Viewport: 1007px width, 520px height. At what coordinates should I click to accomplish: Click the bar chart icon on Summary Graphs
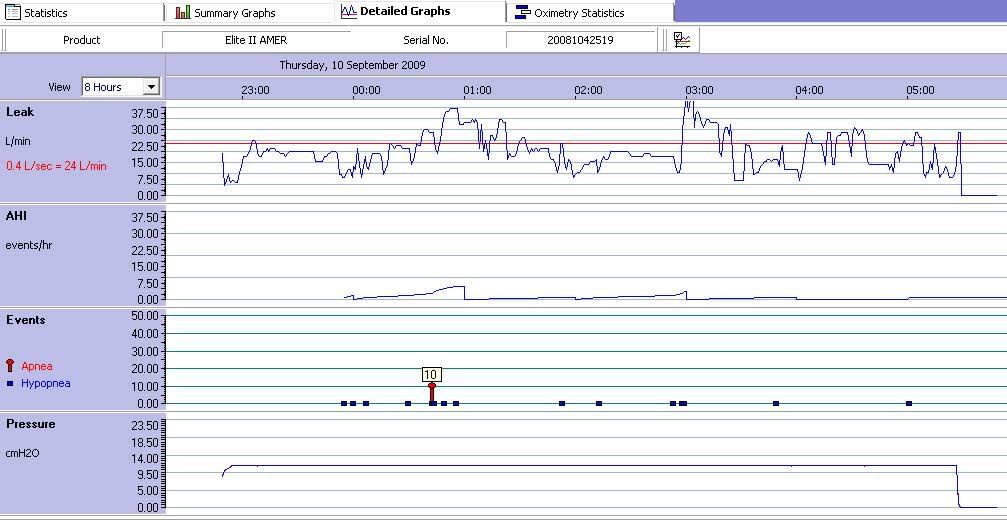[183, 13]
